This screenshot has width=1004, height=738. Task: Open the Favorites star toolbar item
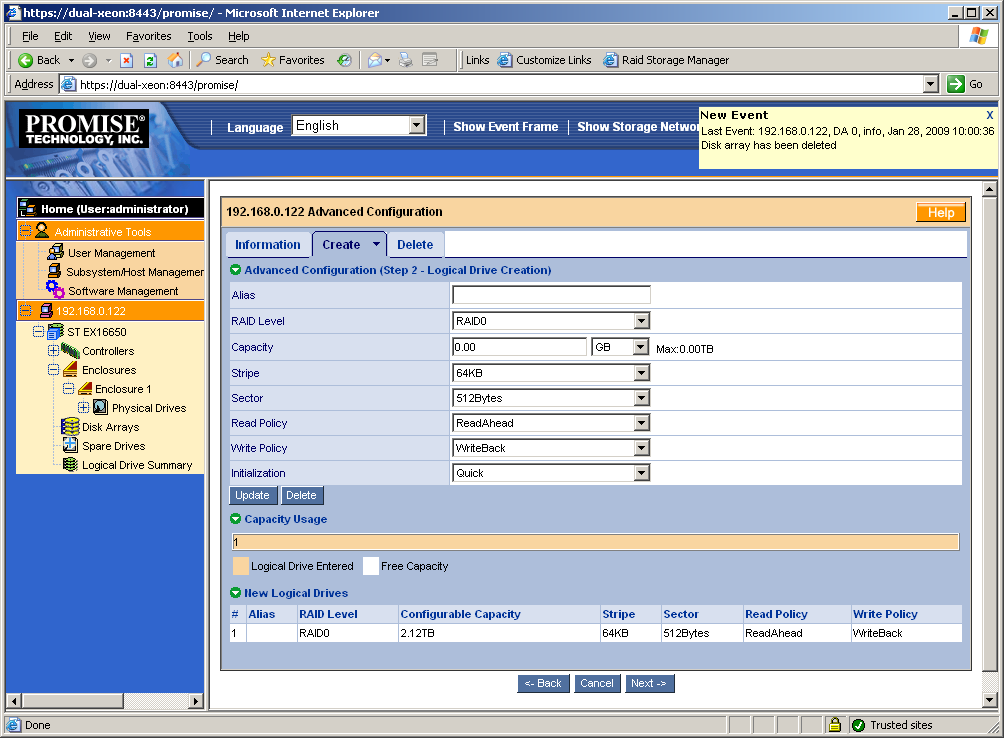[x=293, y=60]
